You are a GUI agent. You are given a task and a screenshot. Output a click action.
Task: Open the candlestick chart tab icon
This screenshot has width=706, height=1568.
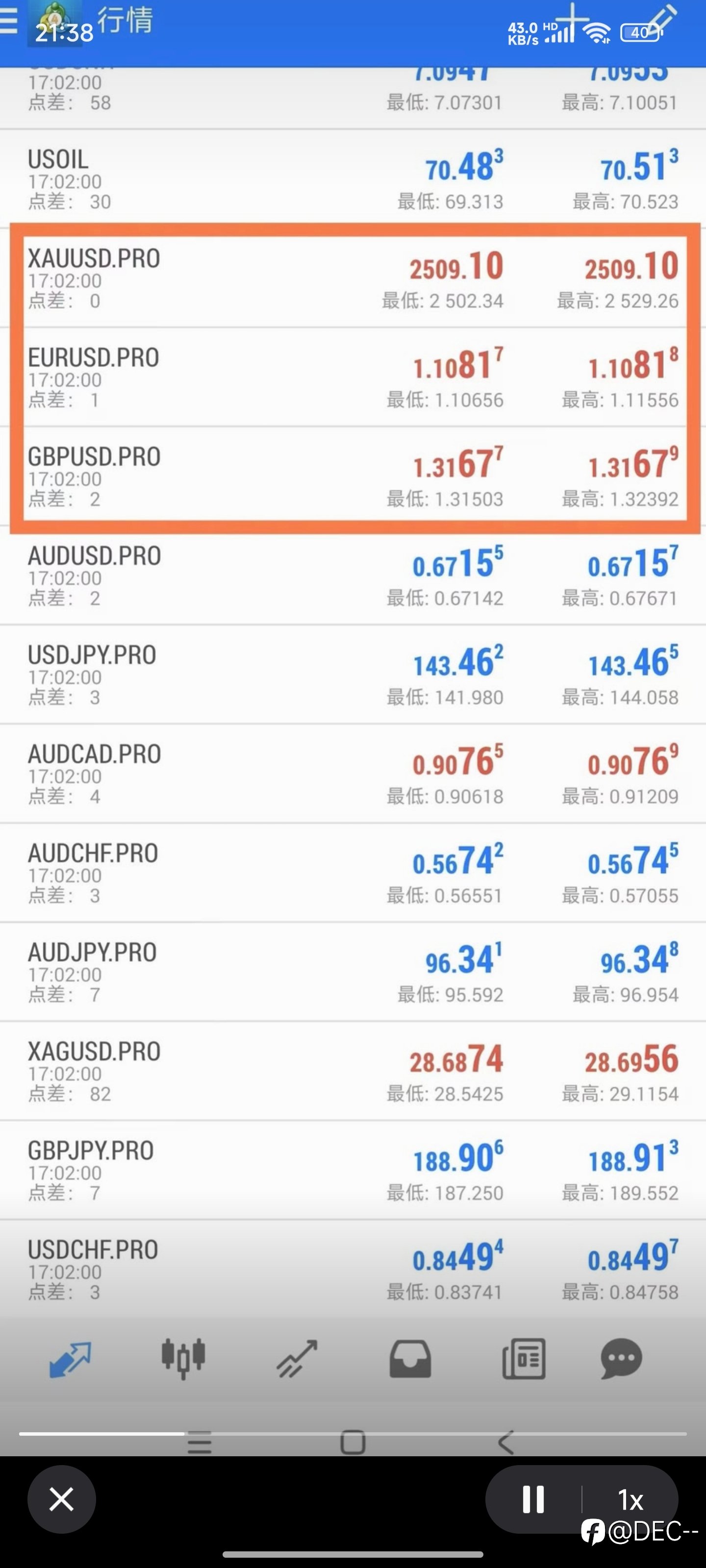[x=183, y=1358]
